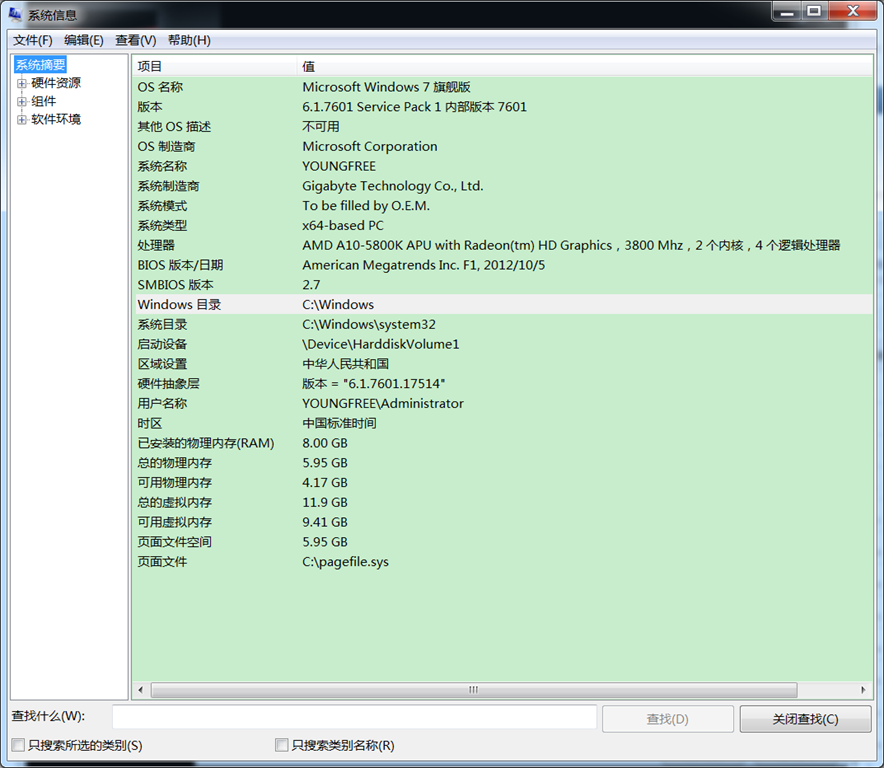Select the 系统模式 row
The width and height of the screenshot is (884, 768).
point(503,205)
